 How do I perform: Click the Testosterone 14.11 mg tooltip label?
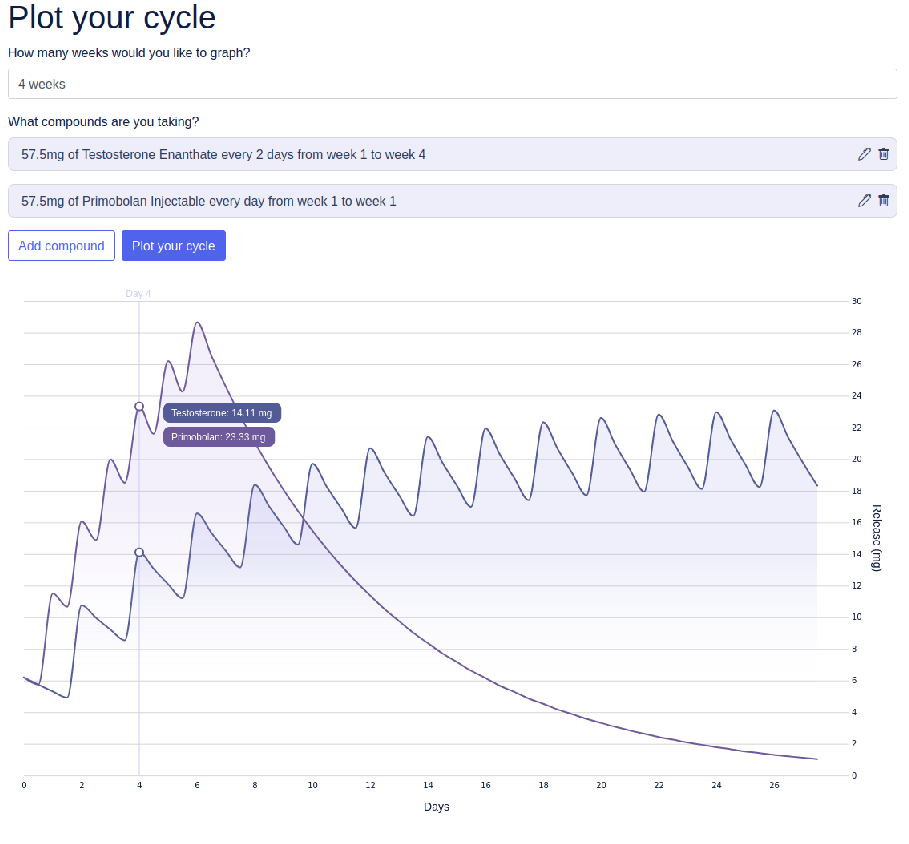pos(221,412)
